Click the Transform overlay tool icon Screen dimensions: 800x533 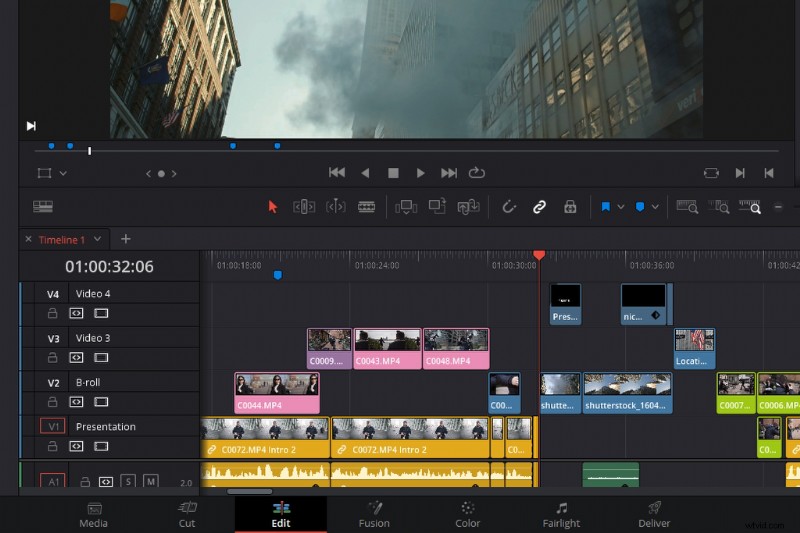44,173
